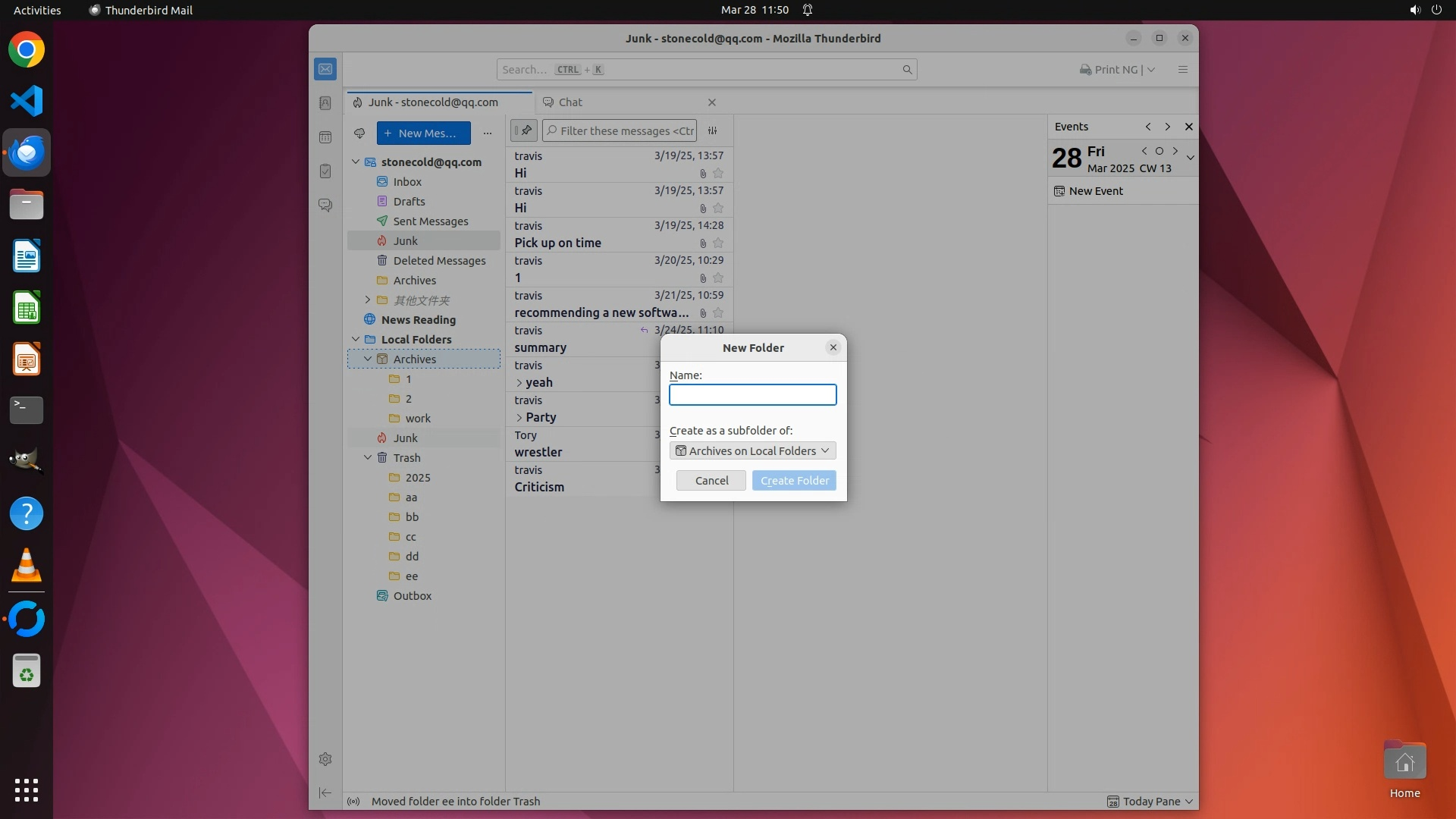Toggle the quick filter pin button
The image size is (1456, 819).
coord(523,130)
